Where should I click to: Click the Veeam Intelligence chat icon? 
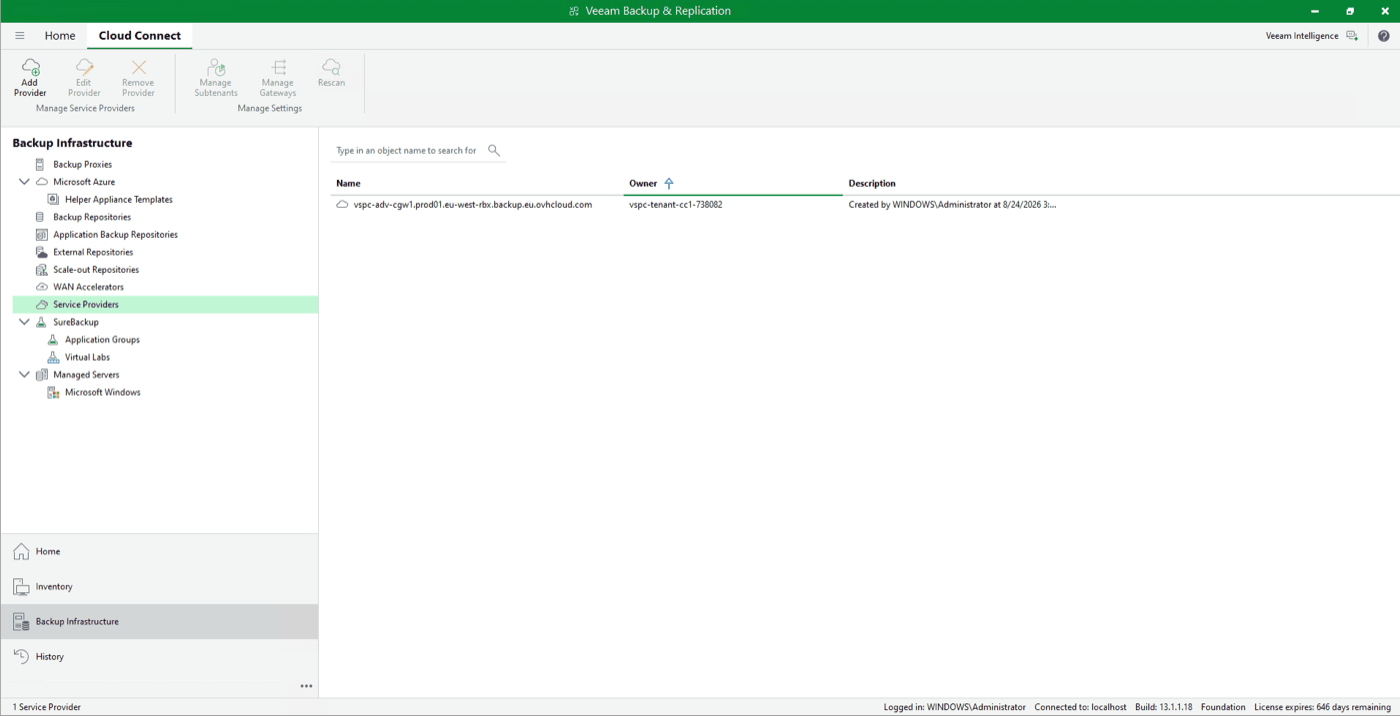1352,35
